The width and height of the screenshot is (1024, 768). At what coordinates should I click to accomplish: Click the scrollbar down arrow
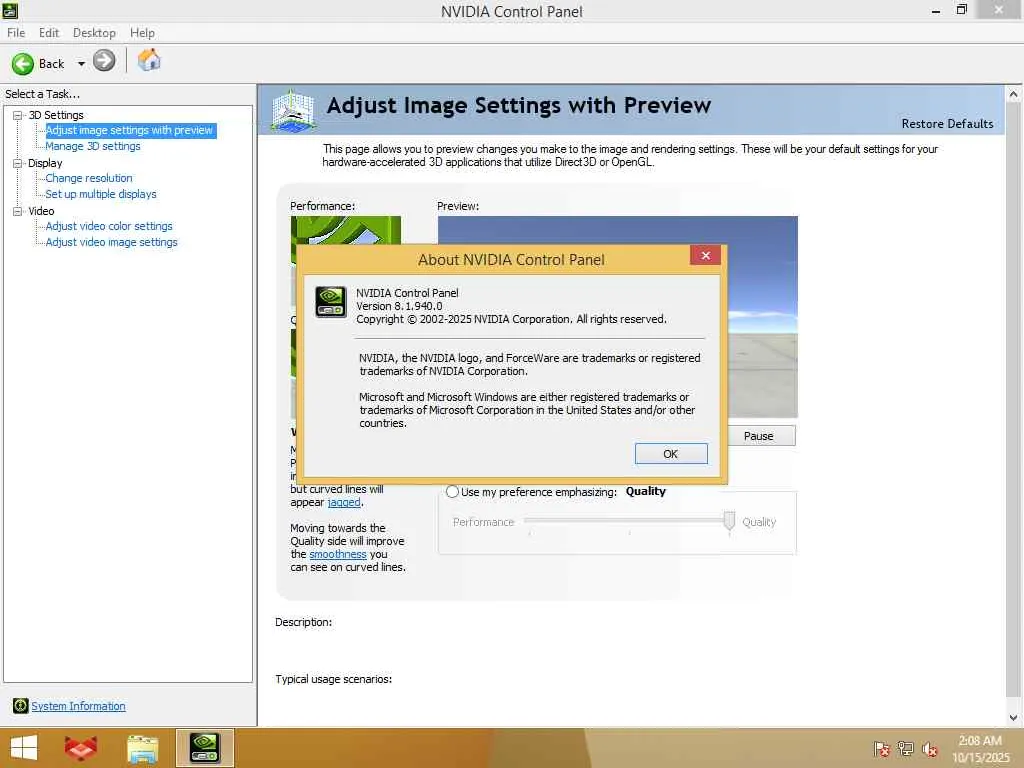coord(1014,717)
